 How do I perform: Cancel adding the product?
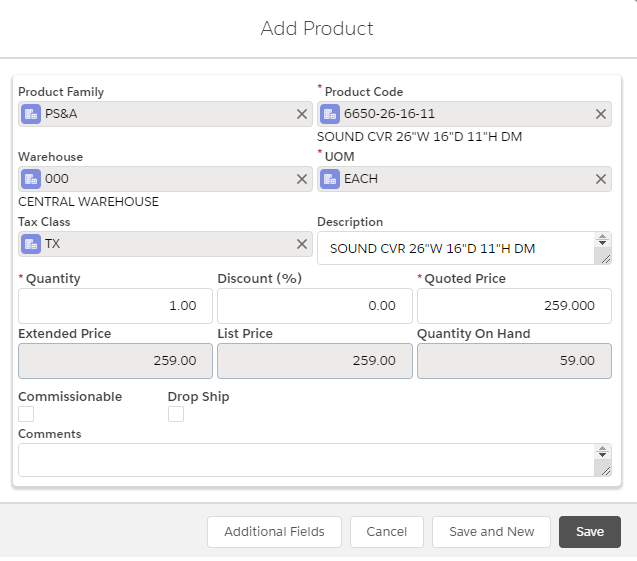[387, 532]
